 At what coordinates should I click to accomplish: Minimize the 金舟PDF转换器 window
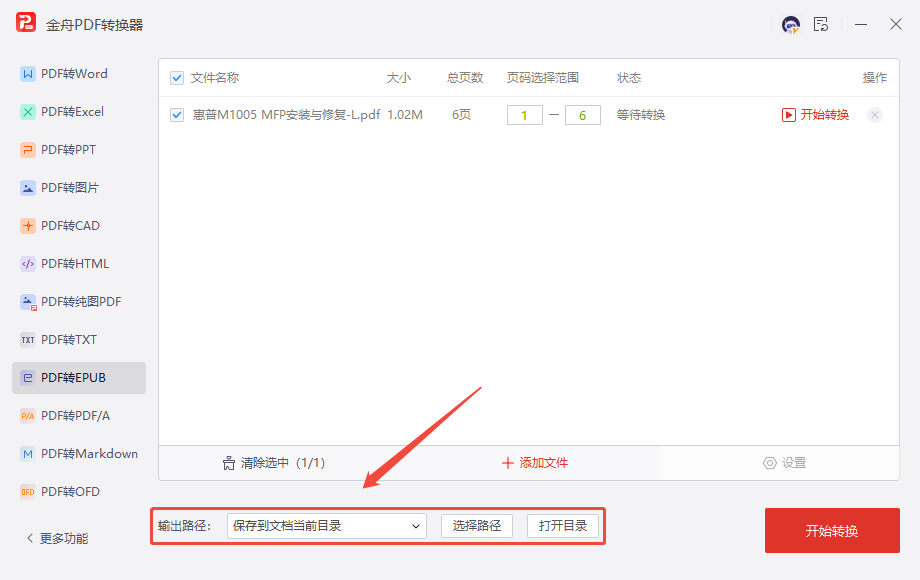click(x=861, y=25)
